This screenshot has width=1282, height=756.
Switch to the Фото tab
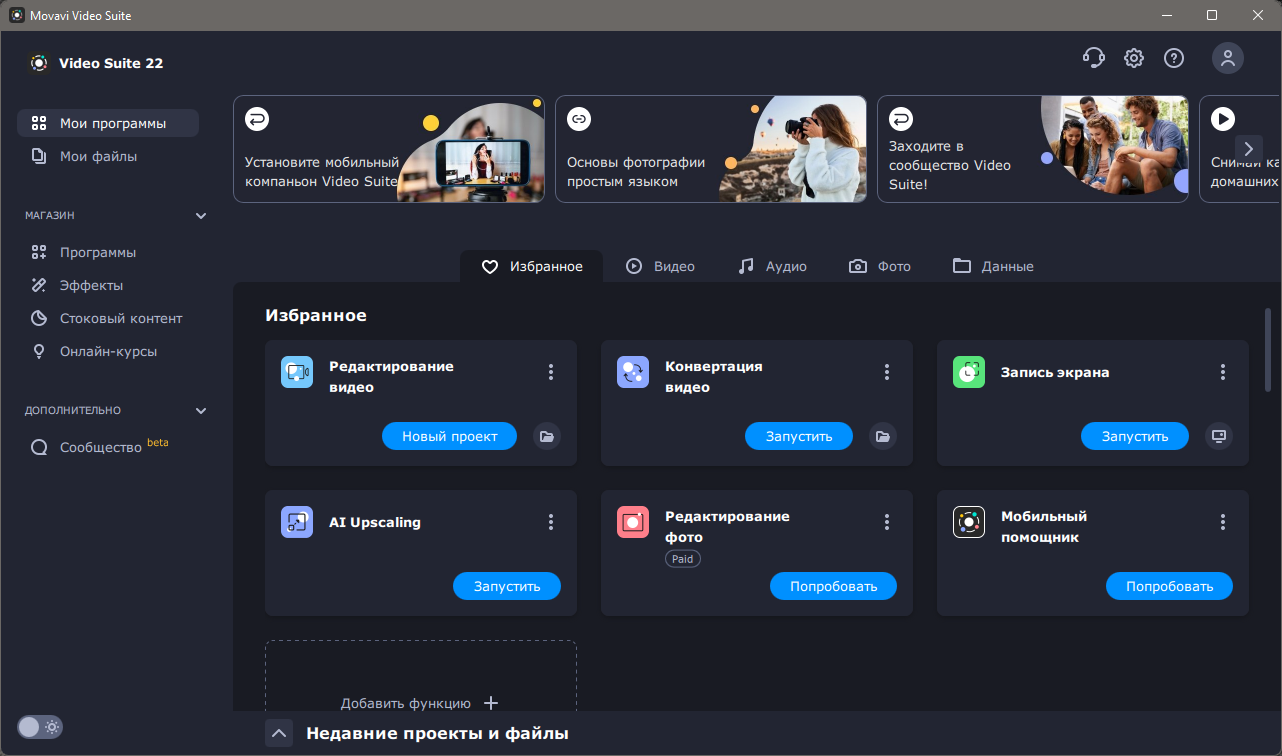[x=880, y=266]
